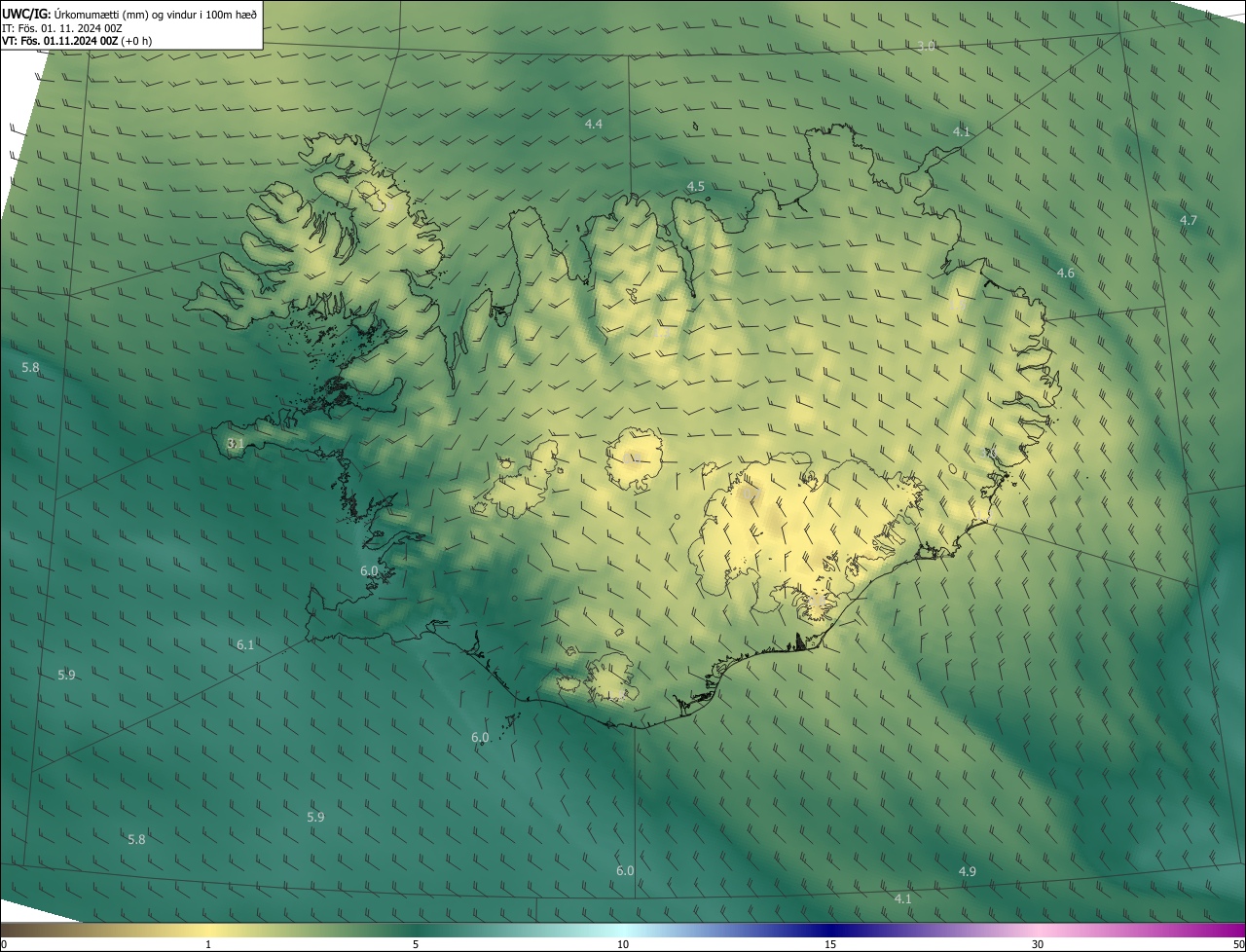1246x952 pixels.
Task: Click the '3.1' value label on the map
Action: pyautogui.click(x=235, y=443)
